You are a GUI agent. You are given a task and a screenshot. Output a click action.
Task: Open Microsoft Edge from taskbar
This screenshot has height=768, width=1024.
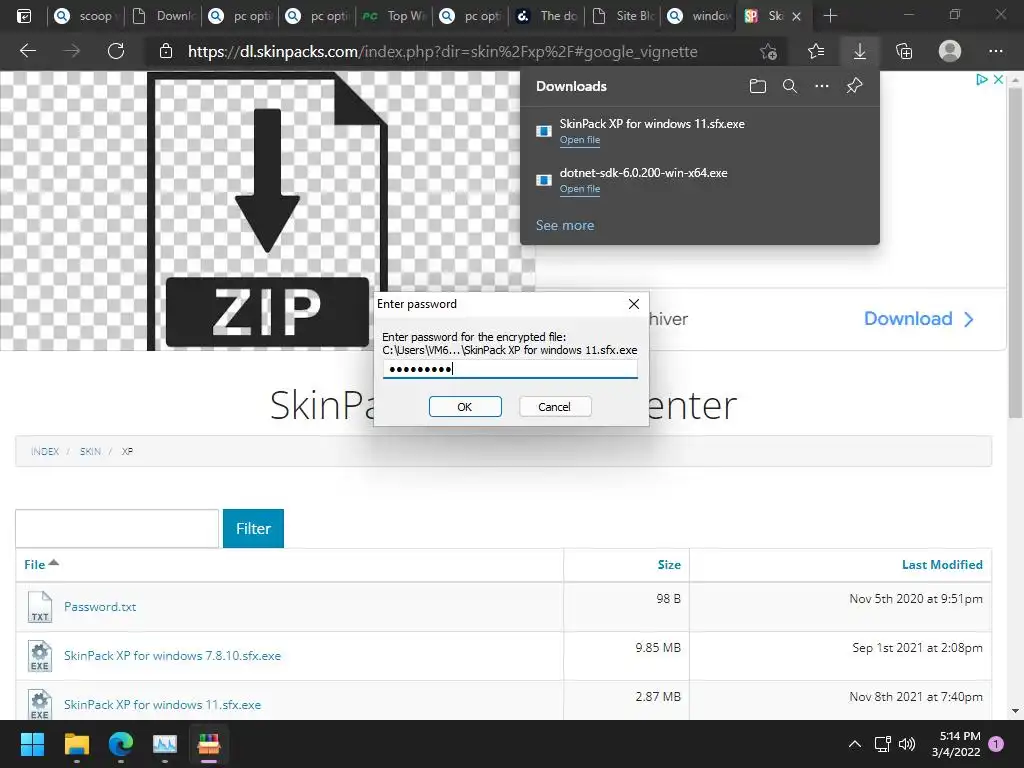click(x=121, y=744)
